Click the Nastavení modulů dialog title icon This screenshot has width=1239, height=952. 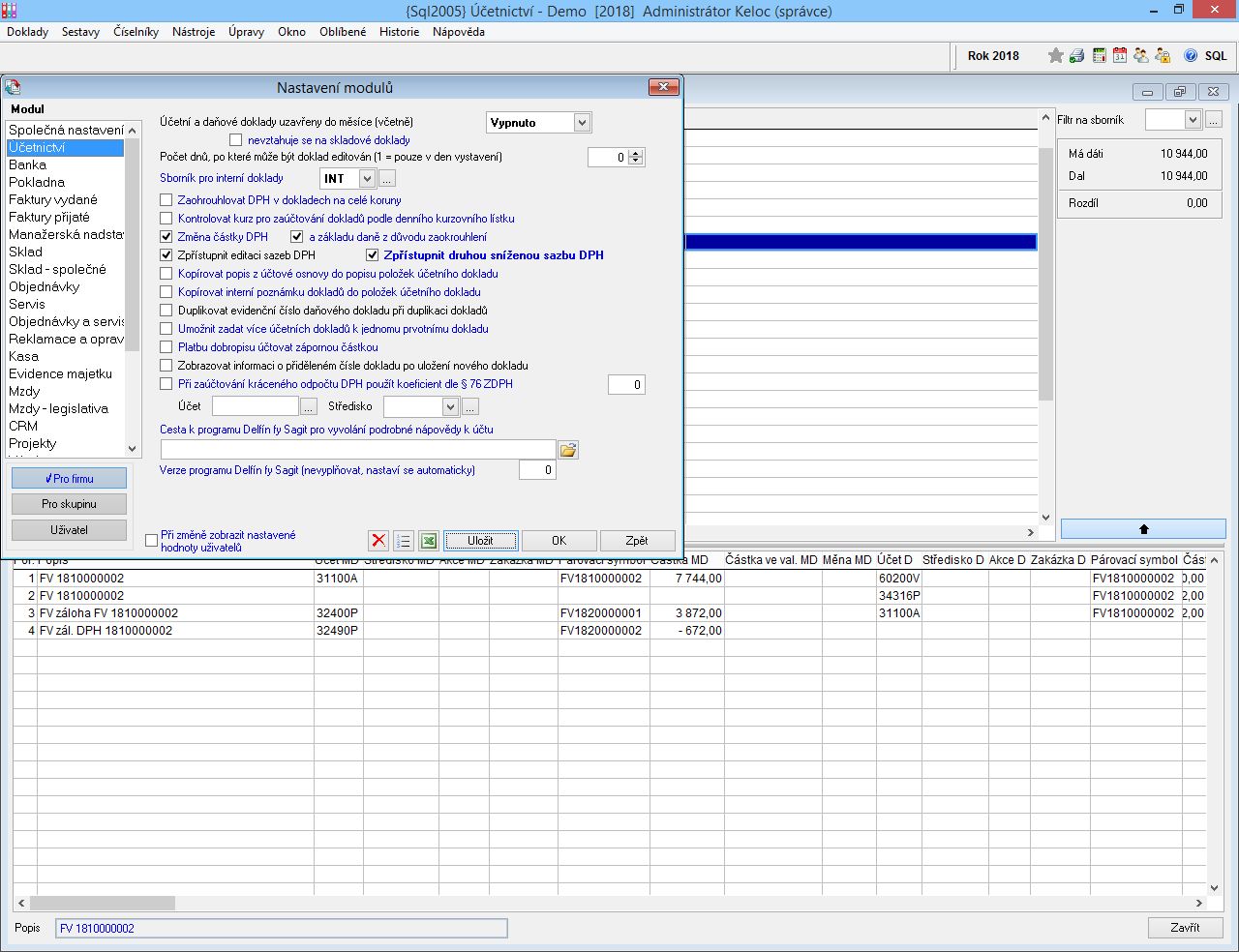coord(13,87)
